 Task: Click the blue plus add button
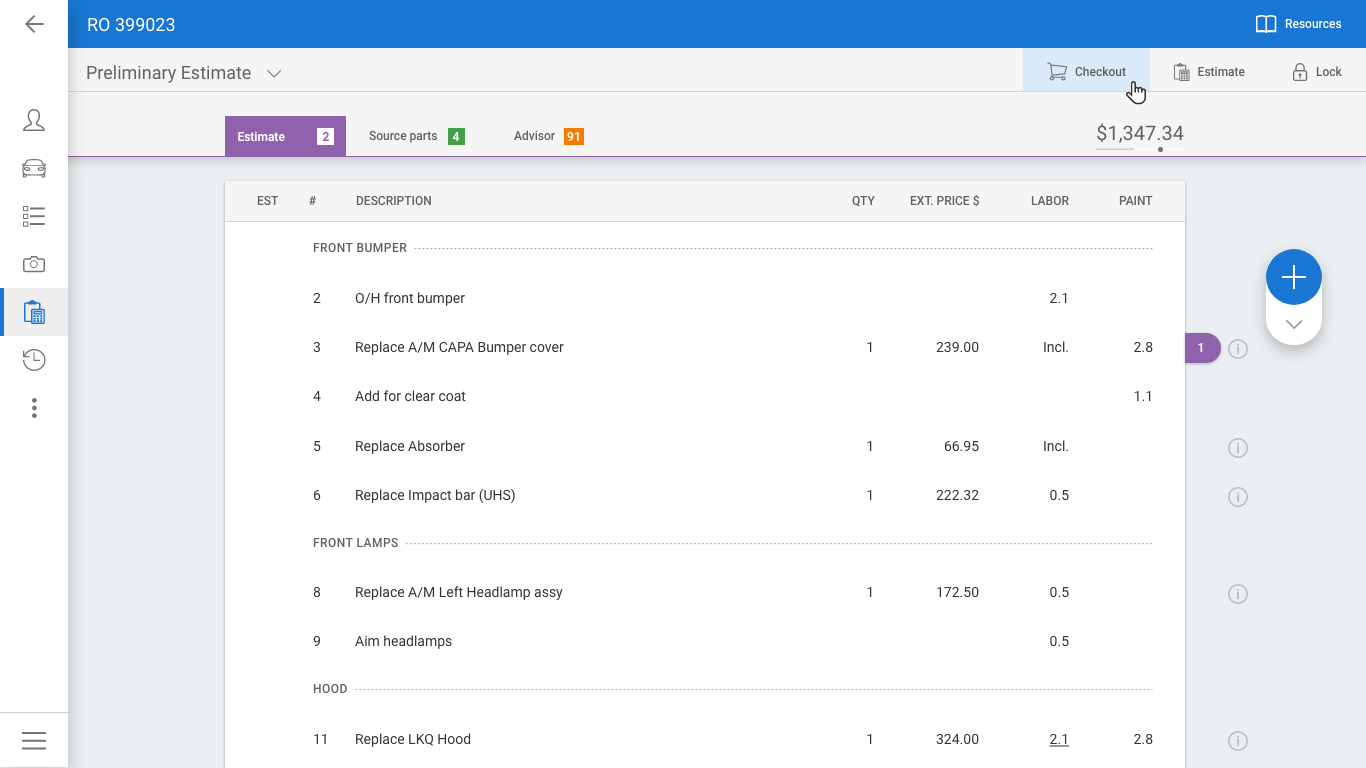click(x=1294, y=277)
